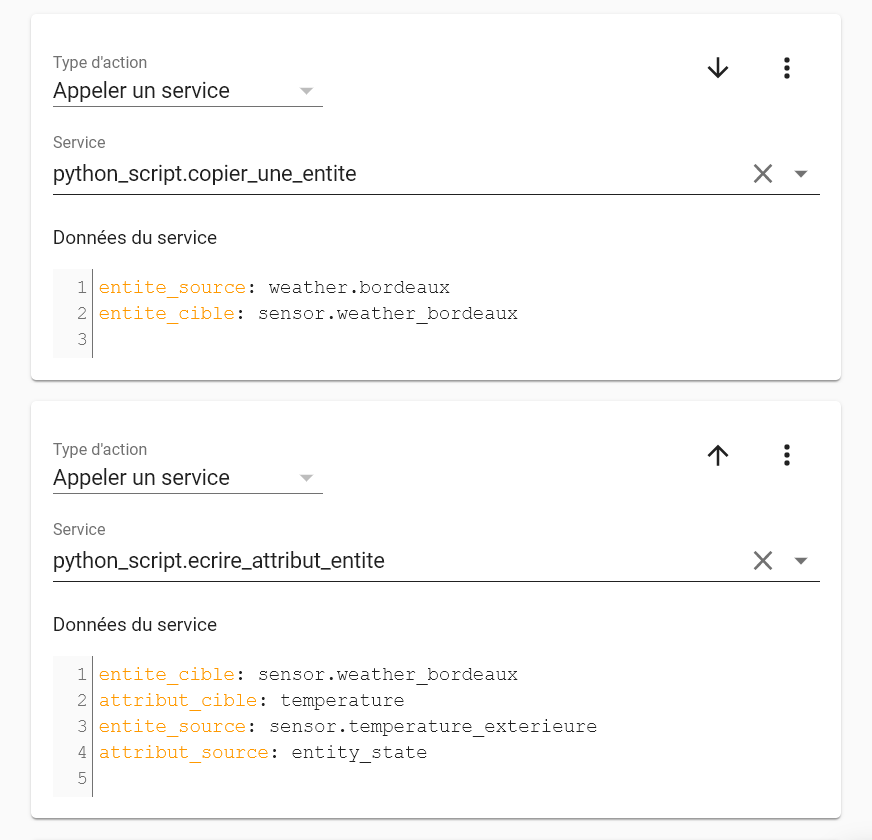Click the python_script.ecrire_attribut_entite service input

(x=398, y=561)
